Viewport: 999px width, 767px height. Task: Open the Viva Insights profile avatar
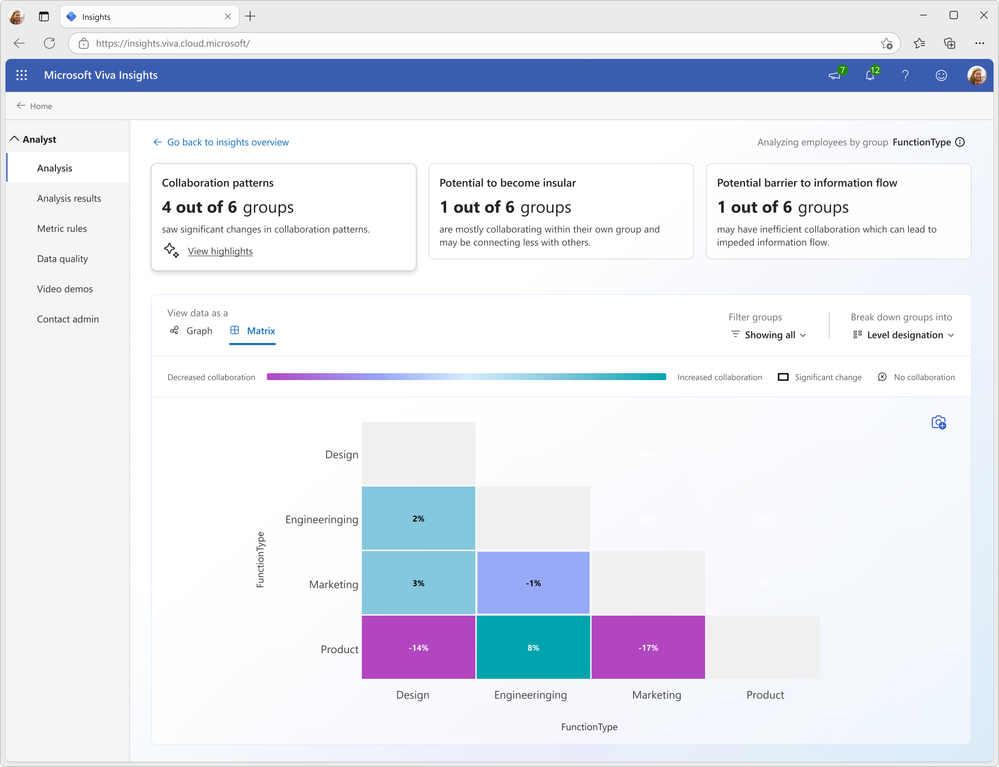pos(976,75)
